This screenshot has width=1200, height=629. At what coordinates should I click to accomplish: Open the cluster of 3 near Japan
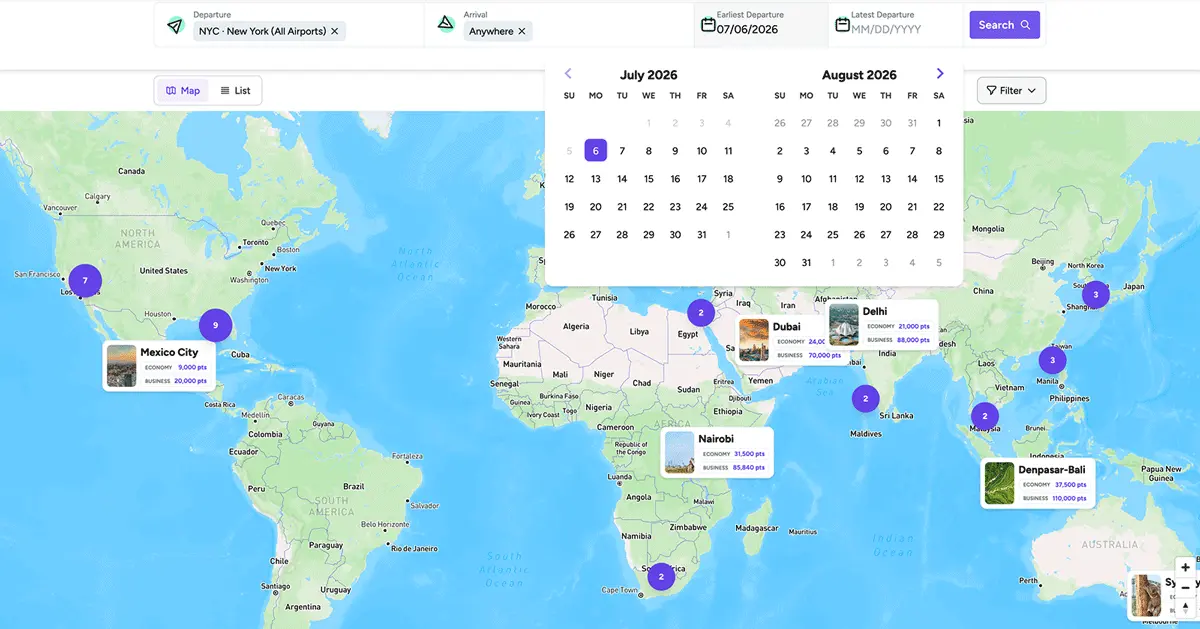tap(1095, 294)
